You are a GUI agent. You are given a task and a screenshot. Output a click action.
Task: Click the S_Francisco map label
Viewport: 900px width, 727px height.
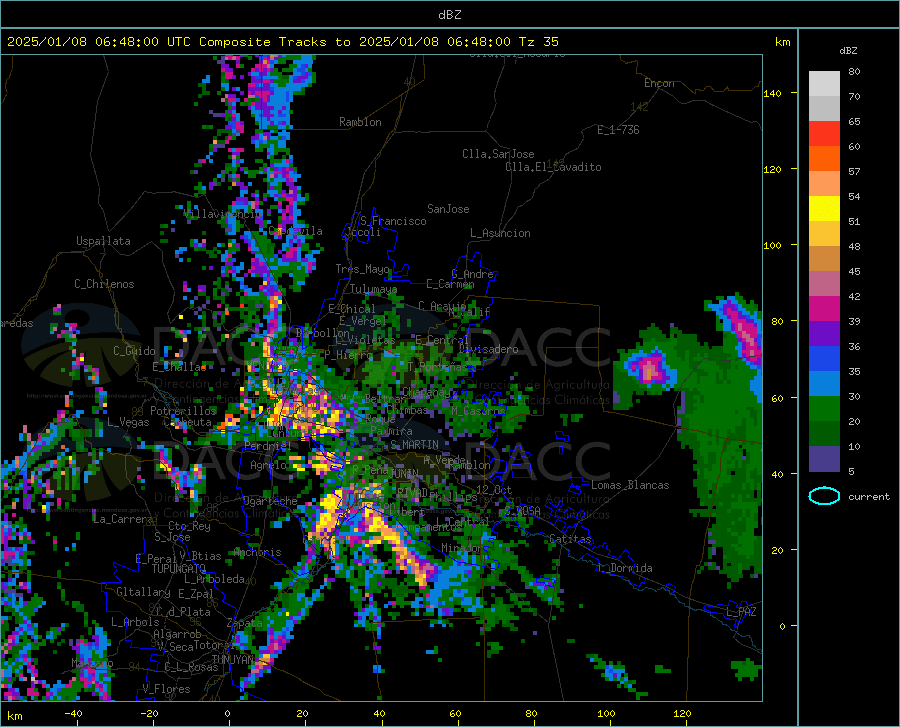click(393, 221)
